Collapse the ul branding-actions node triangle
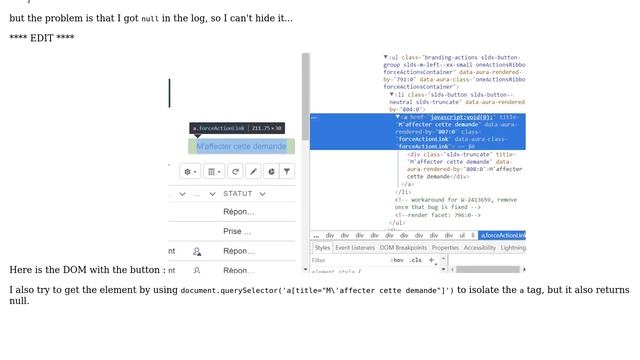The width and height of the screenshot is (640, 360). pyautogui.click(x=385, y=57)
